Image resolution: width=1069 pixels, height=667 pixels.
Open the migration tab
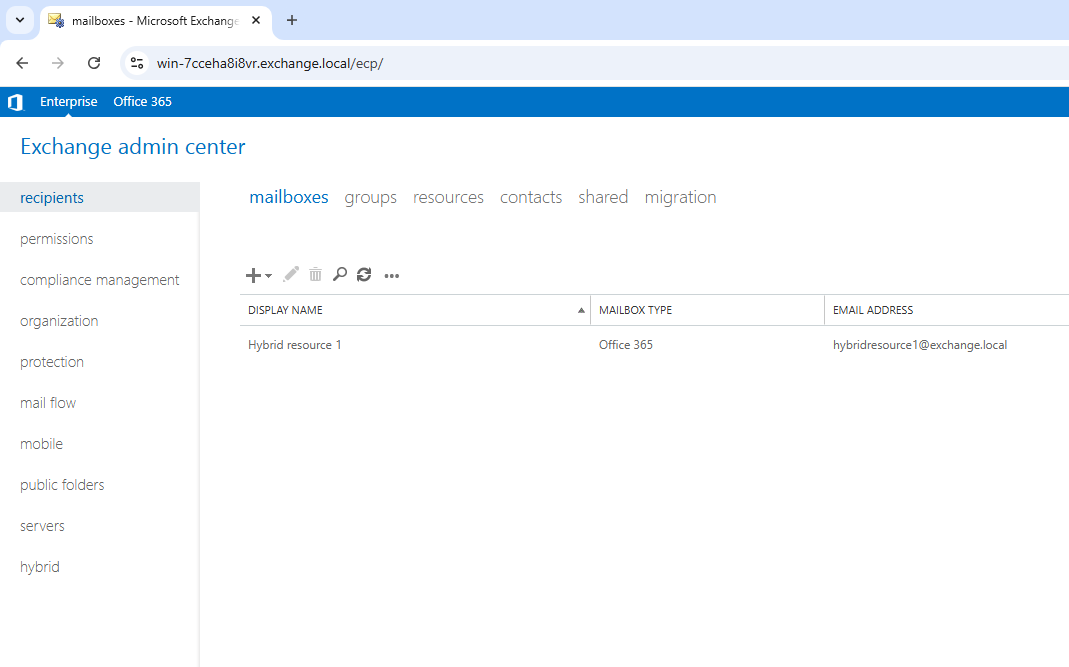tap(680, 197)
